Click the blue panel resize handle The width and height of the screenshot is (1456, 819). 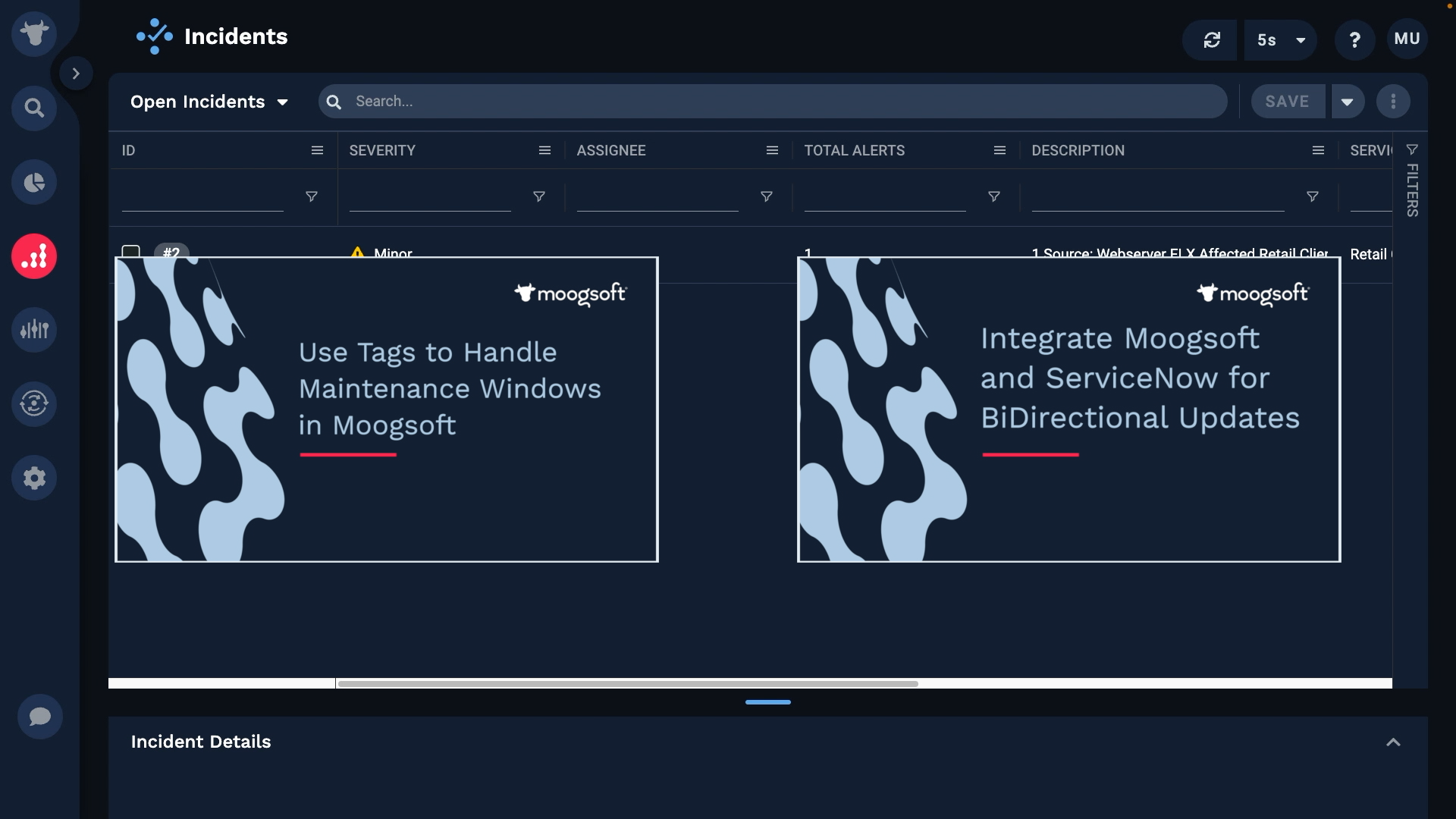point(767,702)
